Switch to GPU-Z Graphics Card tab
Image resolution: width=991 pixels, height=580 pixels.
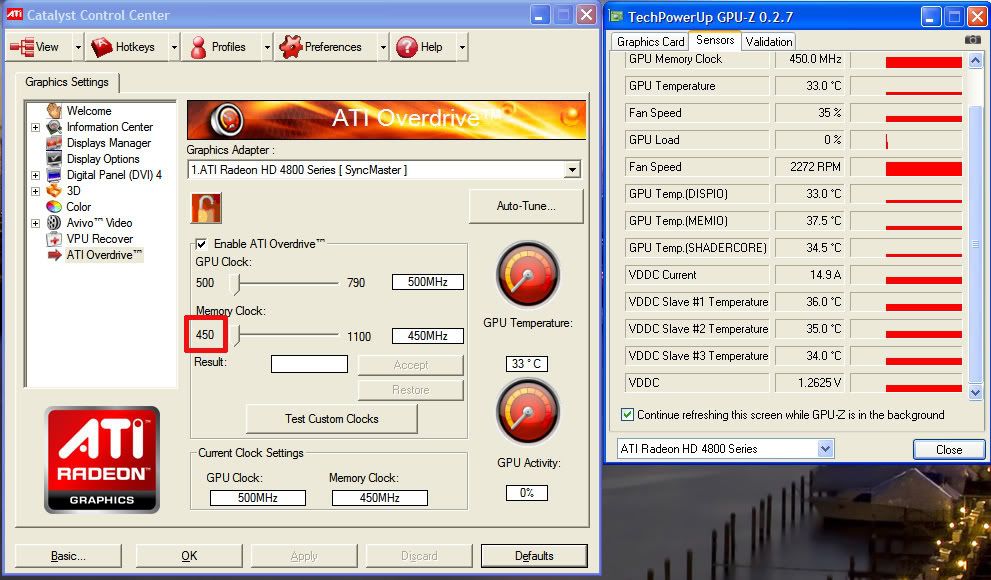point(650,42)
